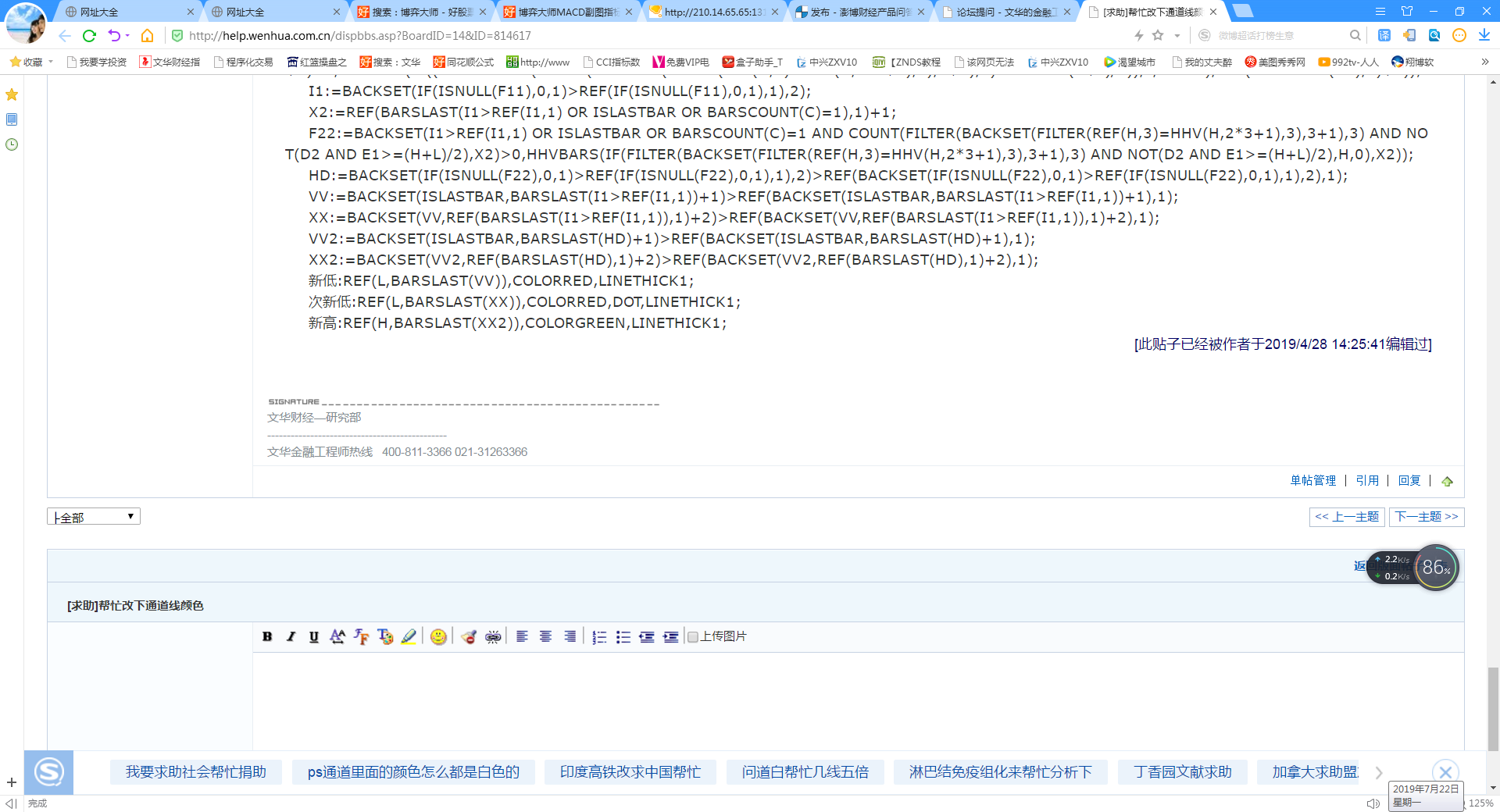Open the font color picker icon
This screenshot has height=812, width=1500.
385,636
